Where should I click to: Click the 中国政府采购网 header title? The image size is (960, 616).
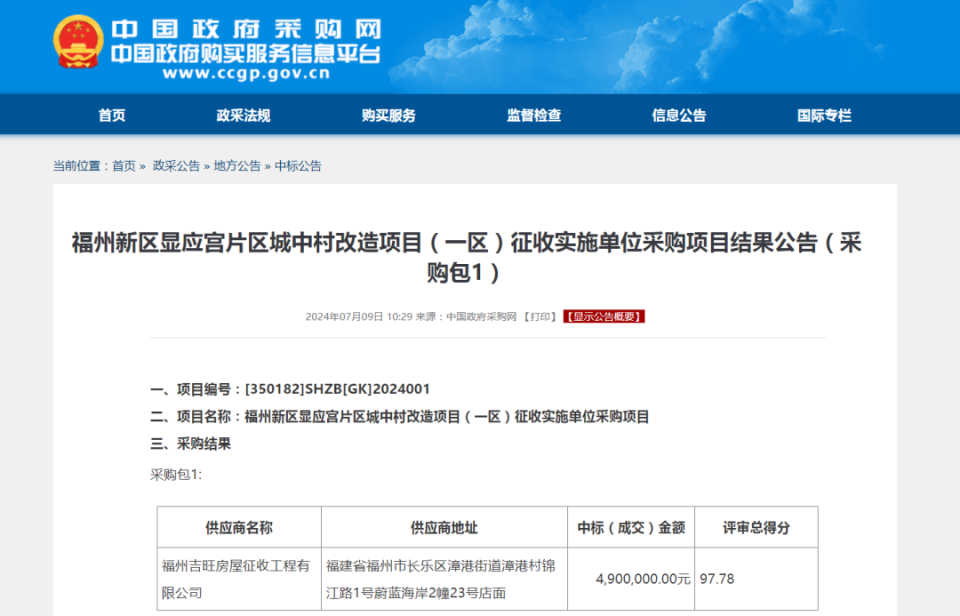(x=246, y=29)
